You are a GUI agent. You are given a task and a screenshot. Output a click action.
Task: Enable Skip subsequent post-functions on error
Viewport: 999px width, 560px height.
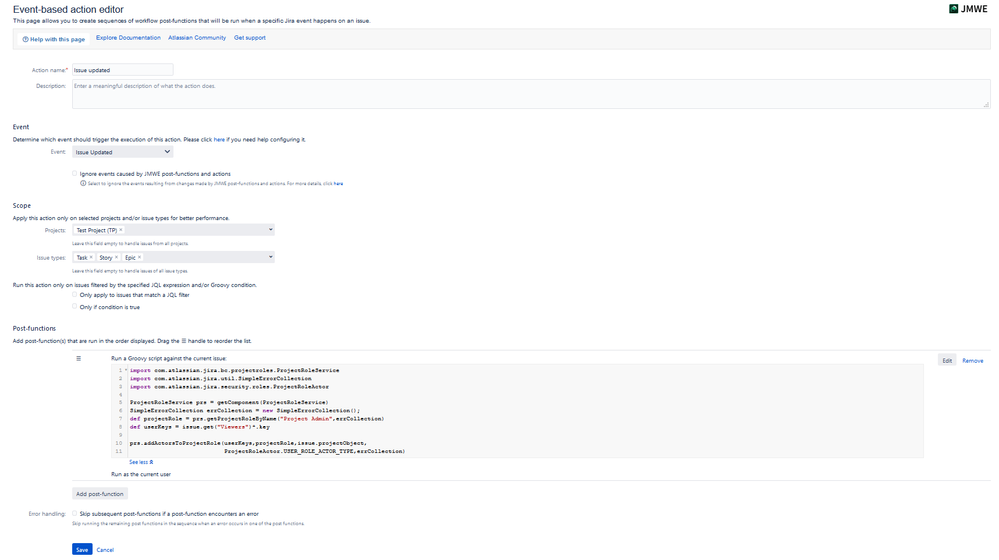tap(75, 513)
